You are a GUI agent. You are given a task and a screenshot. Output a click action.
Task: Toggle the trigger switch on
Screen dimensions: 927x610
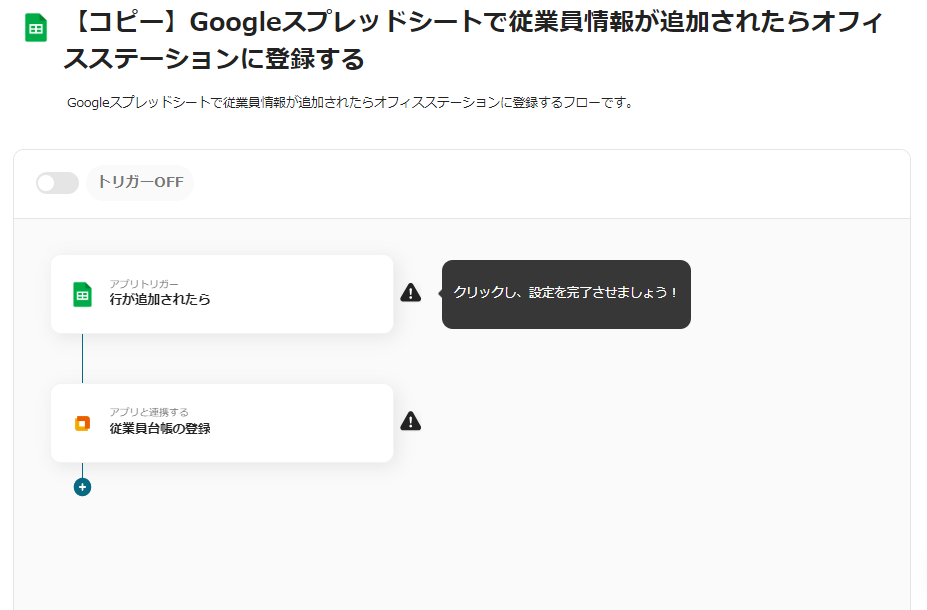(x=57, y=183)
